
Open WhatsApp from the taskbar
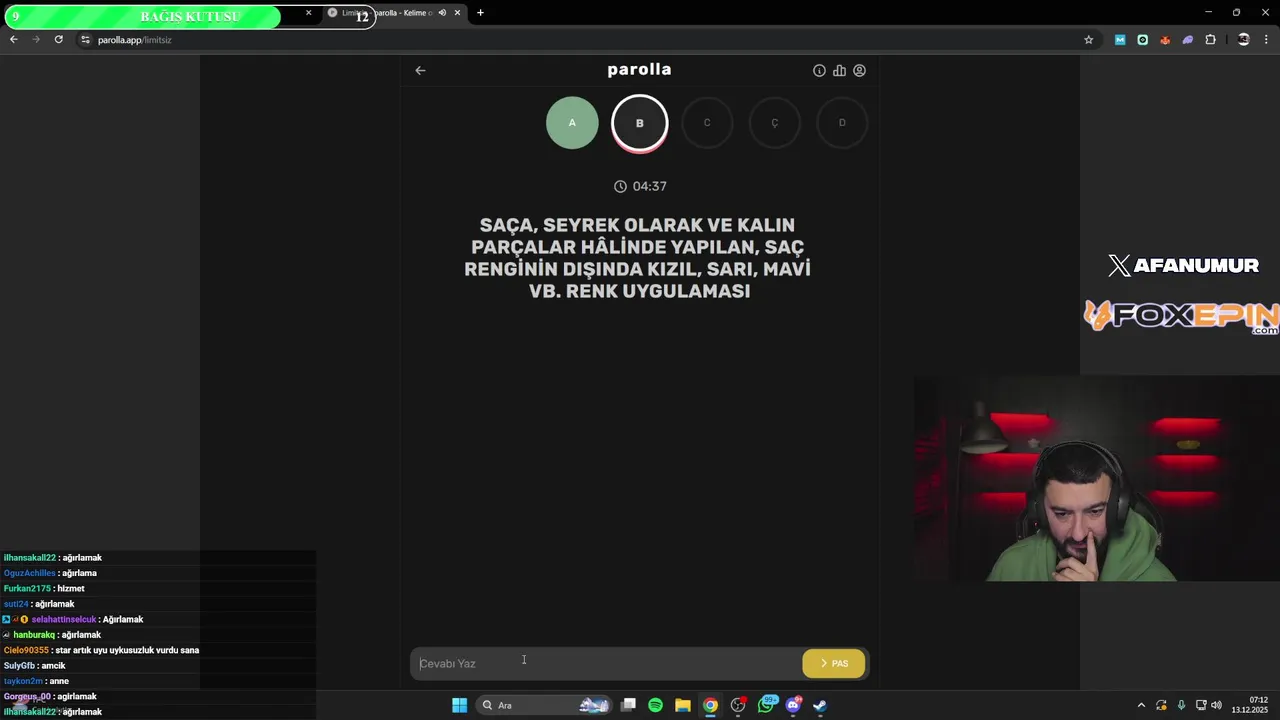(x=767, y=704)
